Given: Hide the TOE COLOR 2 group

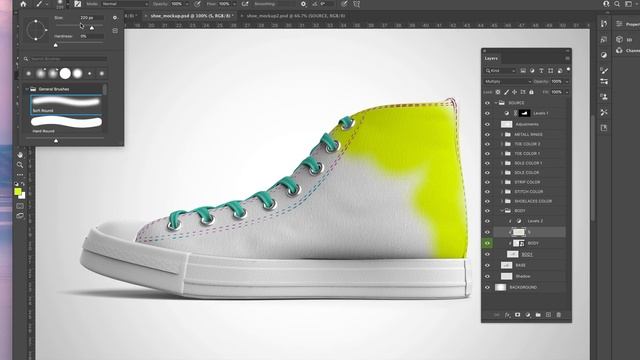Looking at the screenshot, I should pyautogui.click(x=487, y=144).
